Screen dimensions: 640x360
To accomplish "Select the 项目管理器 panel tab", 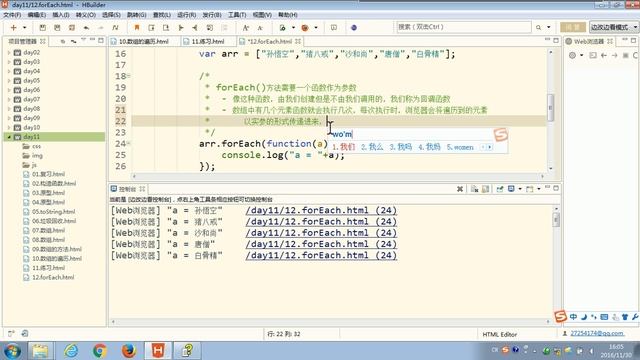I will pos(22,41).
